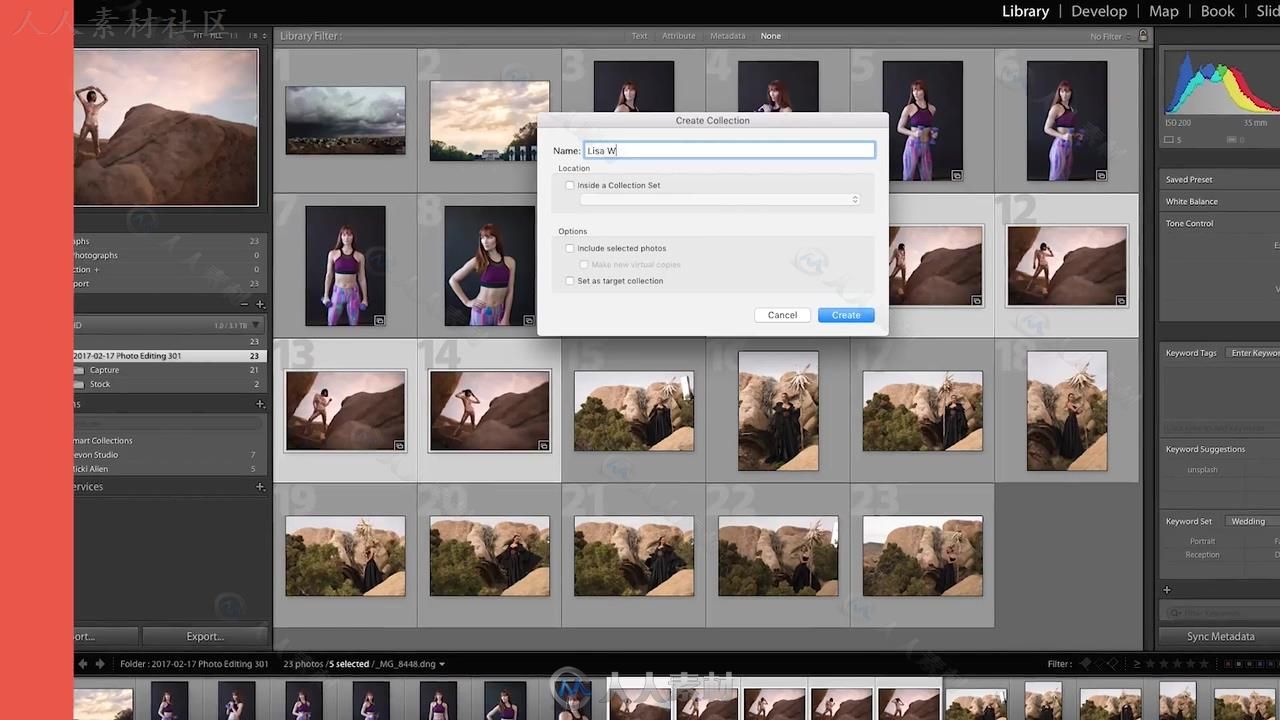Set the filmstrip star rating filter
Image resolution: width=1280 pixels, height=720 pixels.
1178,664
